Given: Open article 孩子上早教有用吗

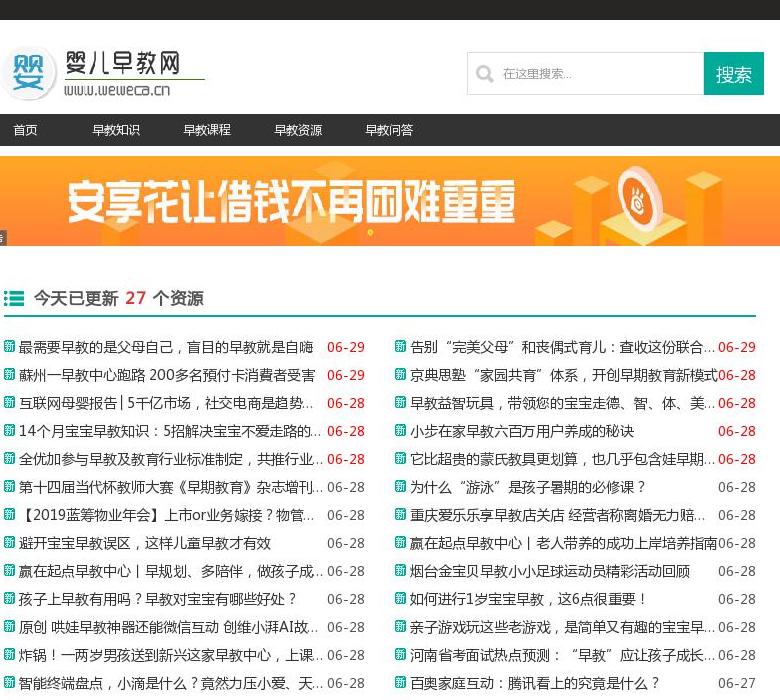Looking at the screenshot, I should click(158, 599).
